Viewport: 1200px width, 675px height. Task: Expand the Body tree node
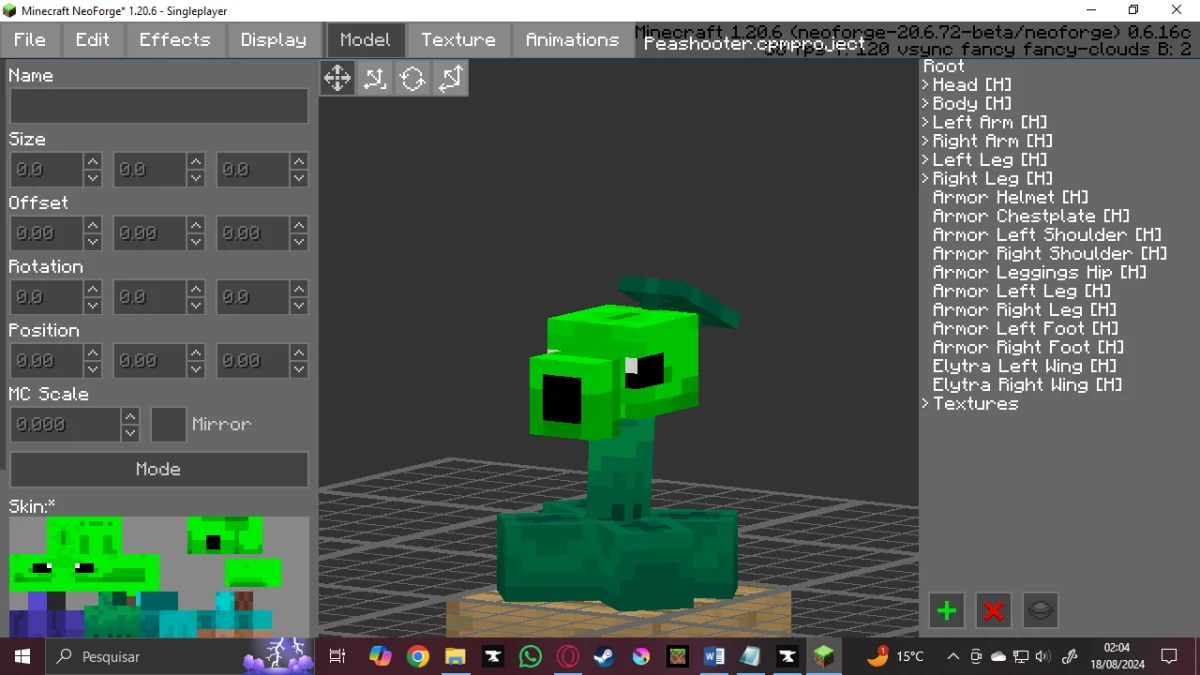coord(926,104)
